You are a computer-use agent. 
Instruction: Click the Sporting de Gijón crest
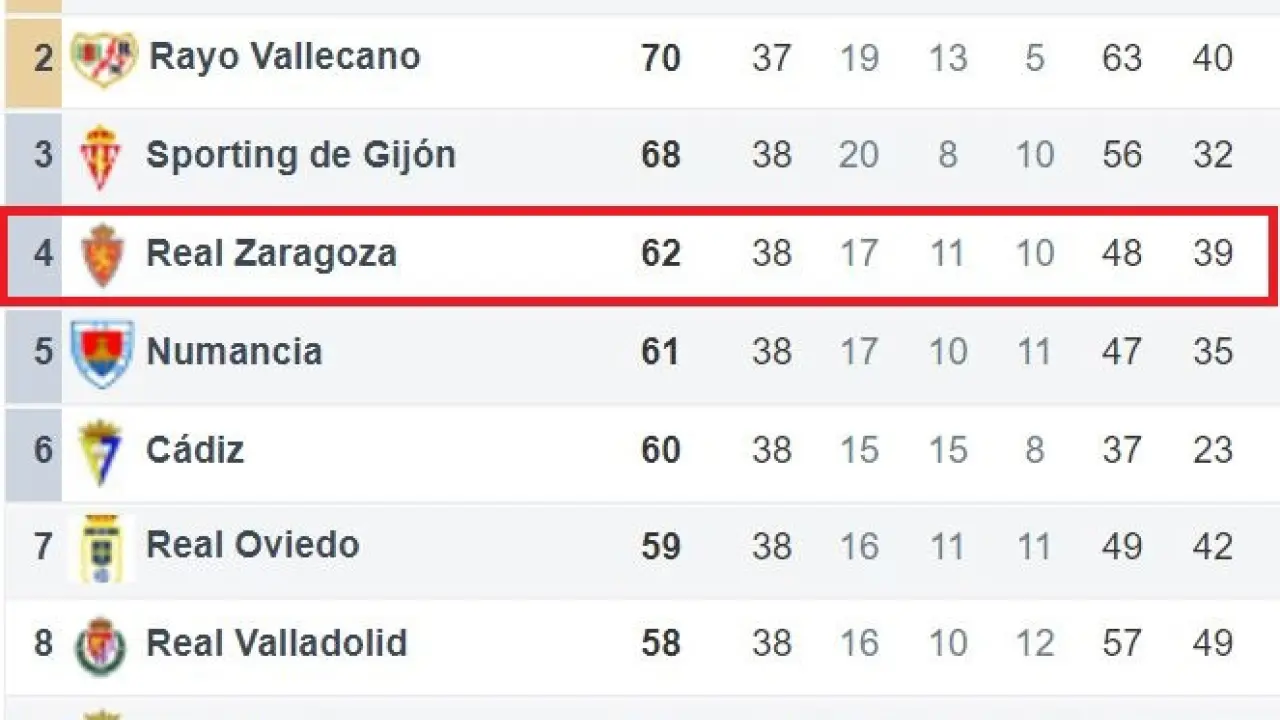pos(101,156)
